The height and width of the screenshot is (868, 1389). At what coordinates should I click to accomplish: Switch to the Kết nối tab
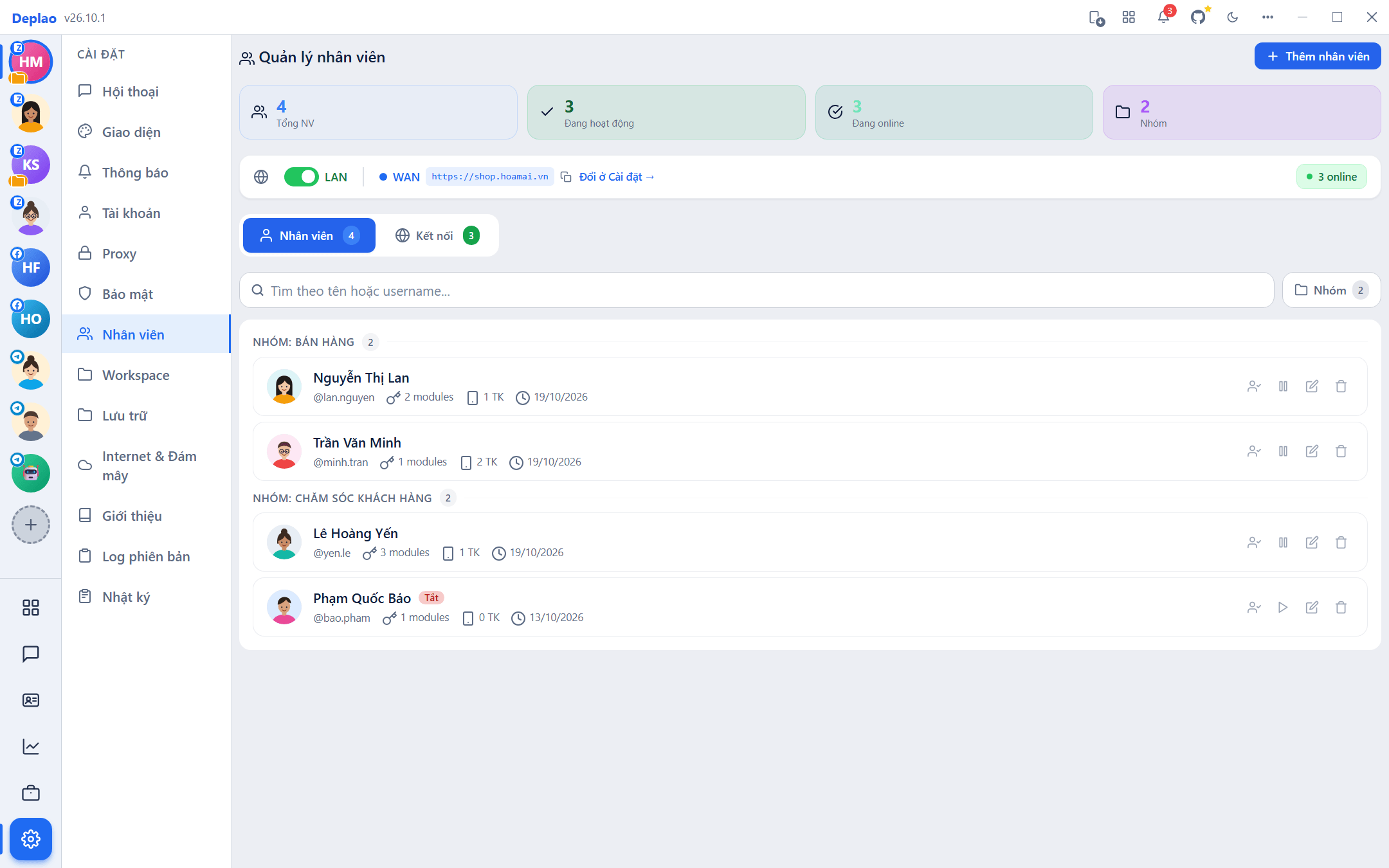click(437, 235)
